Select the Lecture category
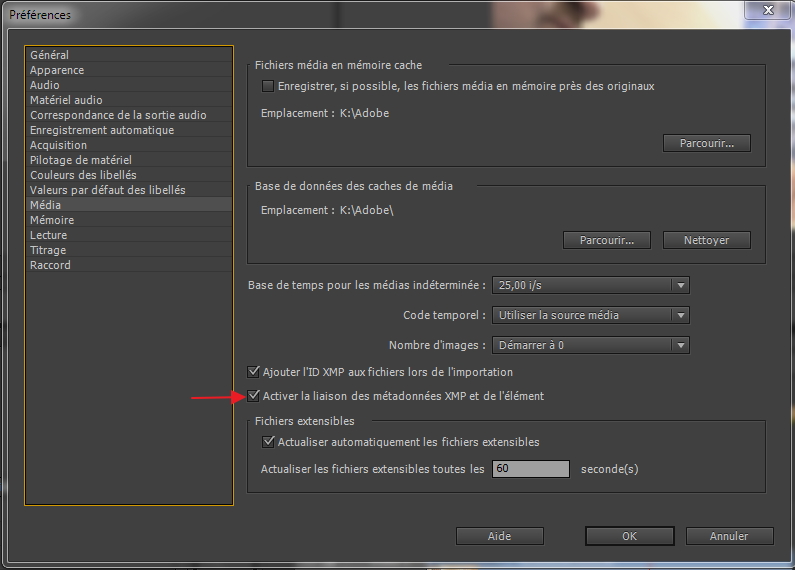Screen dimensions: 795x570 (129, 235)
